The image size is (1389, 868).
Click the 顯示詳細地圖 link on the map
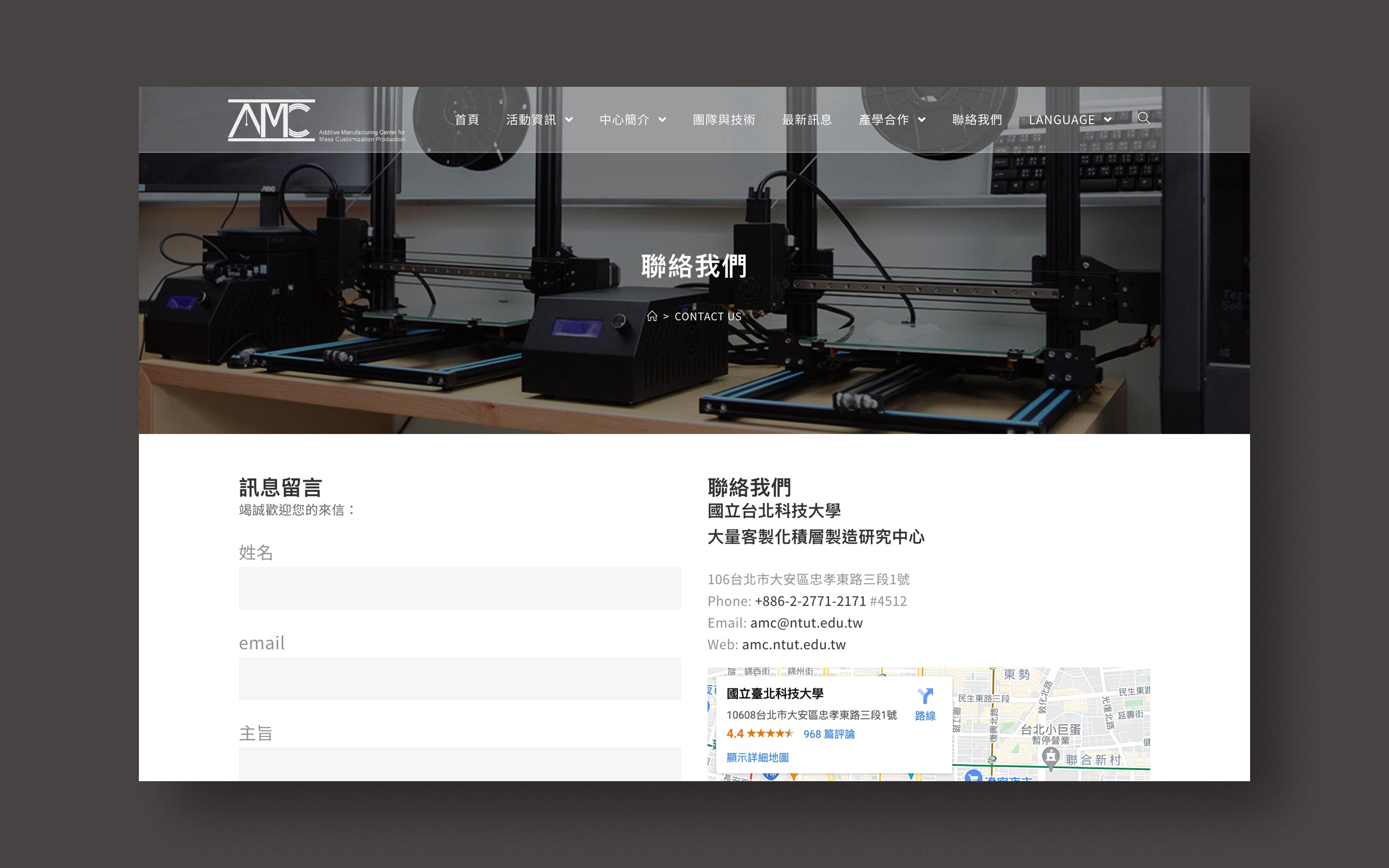[757, 758]
